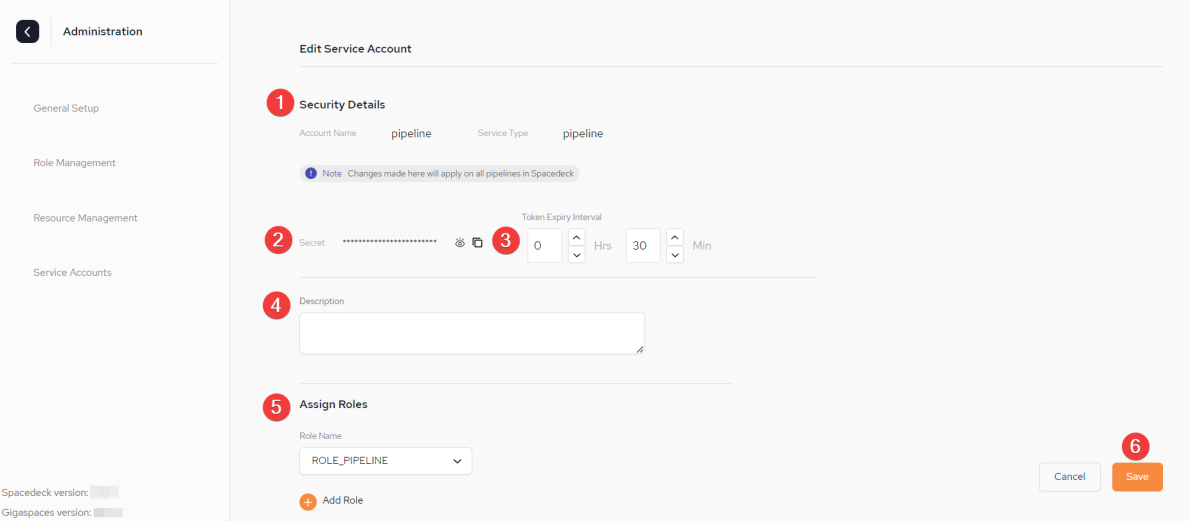The width and height of the screenshot is (1190, 521).
Task: Open the ROLE_PIPELINE Role Name dropdown
Action: 386,461
